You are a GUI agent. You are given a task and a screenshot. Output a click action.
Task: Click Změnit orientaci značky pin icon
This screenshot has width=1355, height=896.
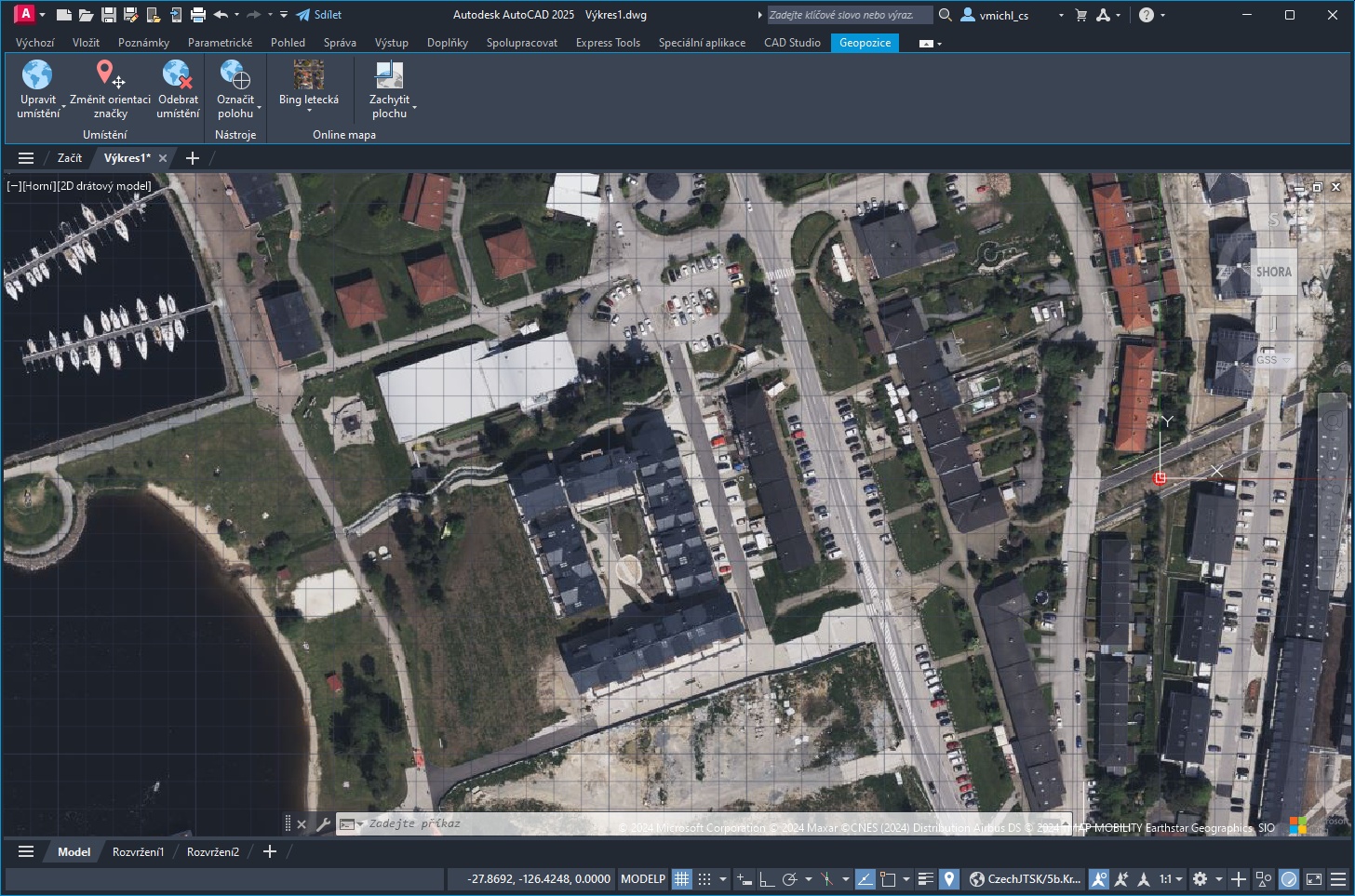[110, 74]
